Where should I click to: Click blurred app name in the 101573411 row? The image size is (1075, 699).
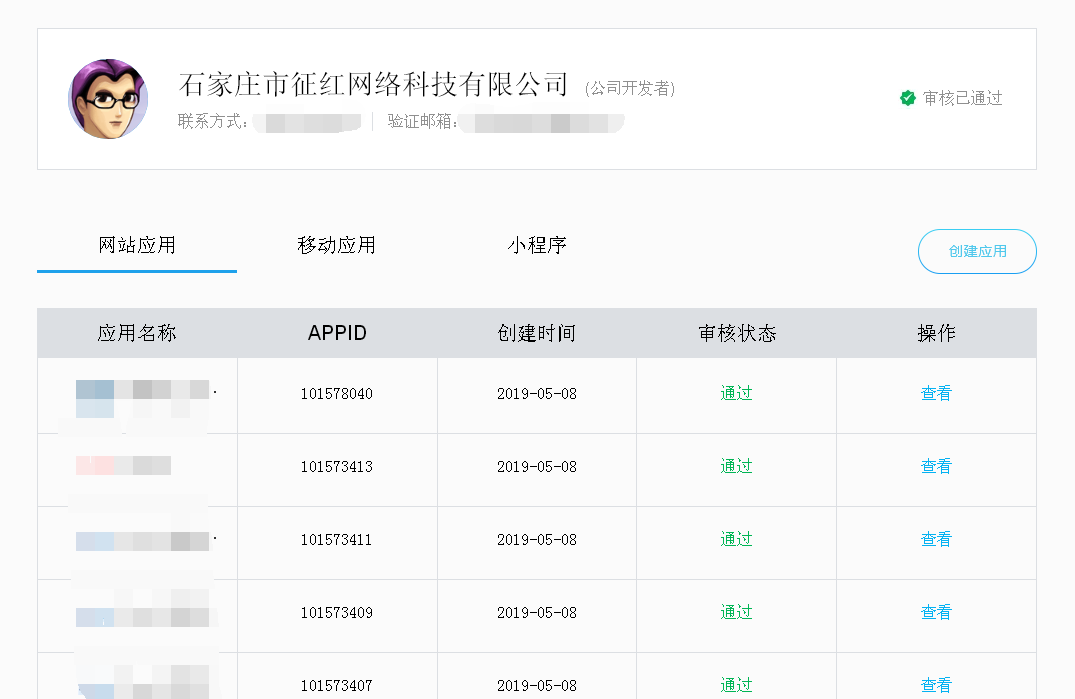click(143, 541)
